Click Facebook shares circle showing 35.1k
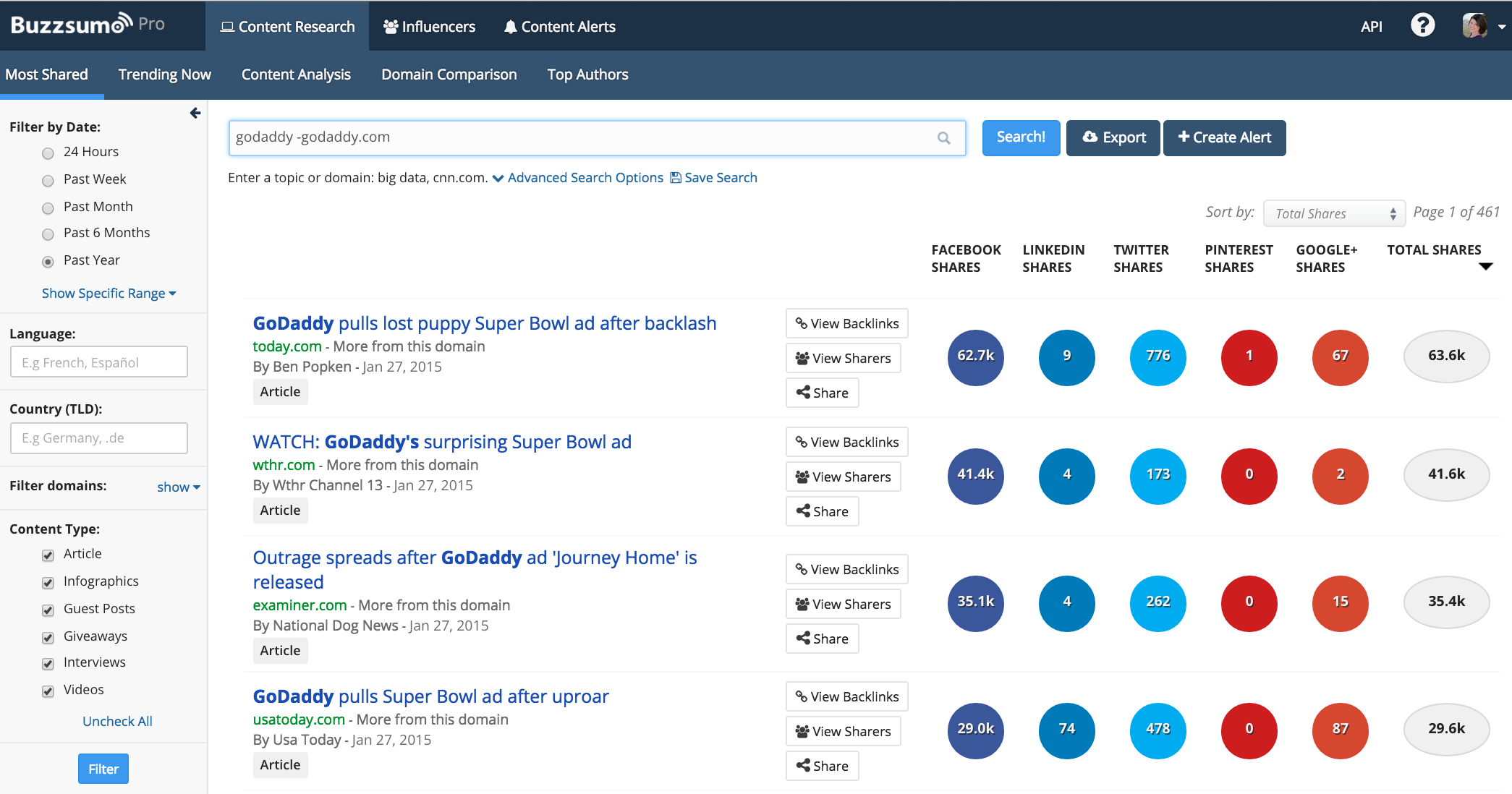 (975, 603)
